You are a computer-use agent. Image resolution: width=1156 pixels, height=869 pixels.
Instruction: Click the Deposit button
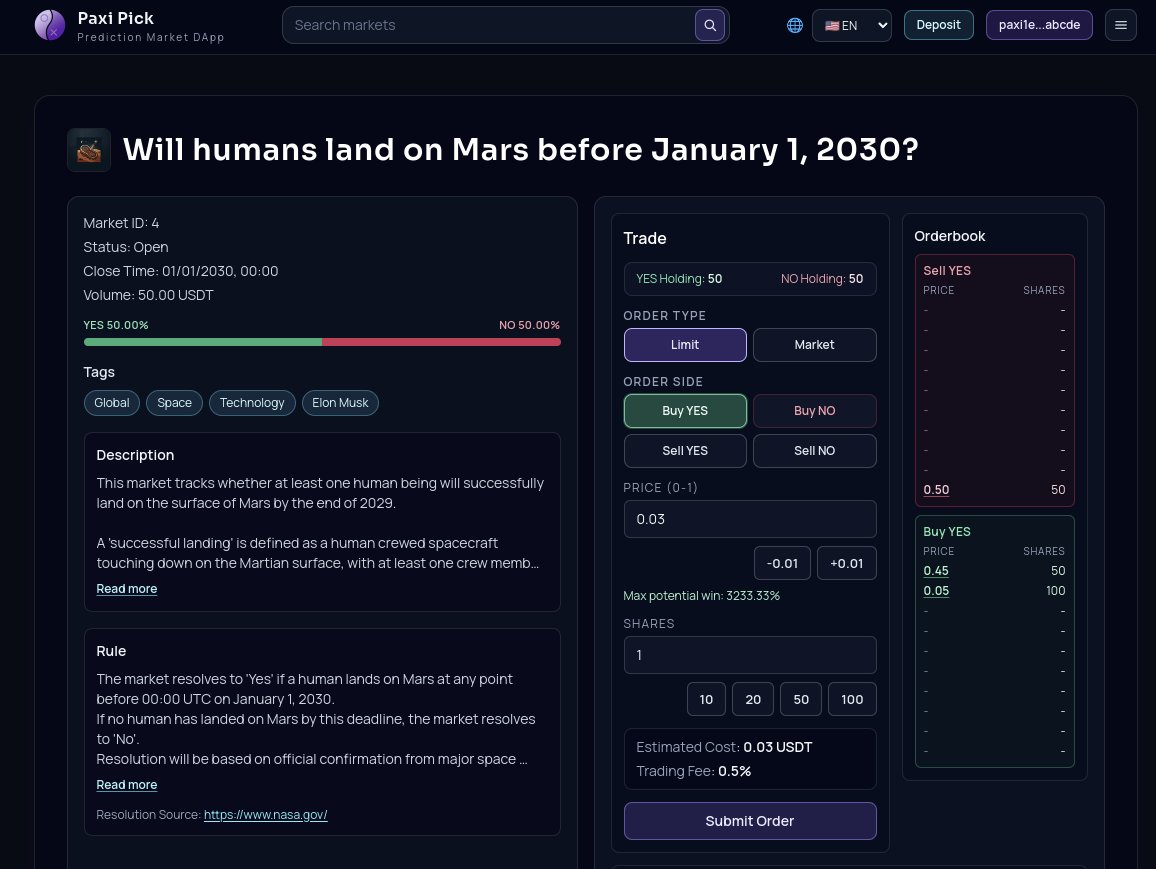939,25
